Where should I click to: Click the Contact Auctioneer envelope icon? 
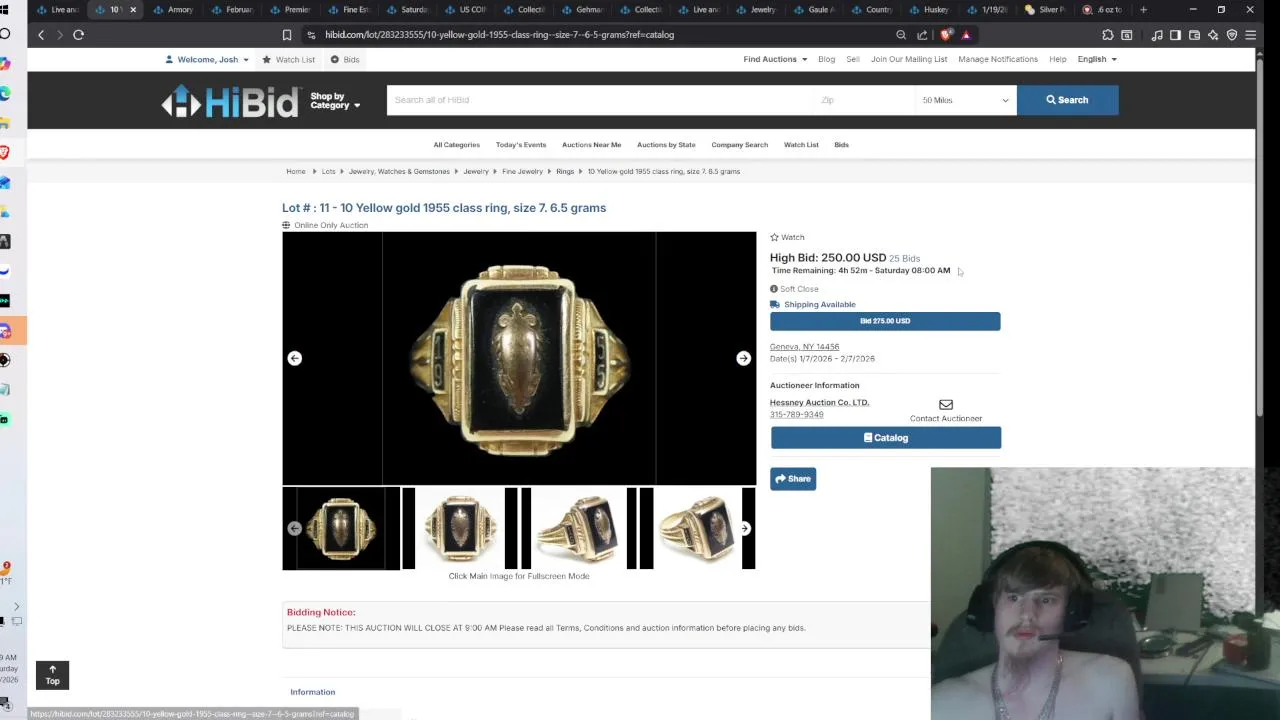tap(946, 405)
